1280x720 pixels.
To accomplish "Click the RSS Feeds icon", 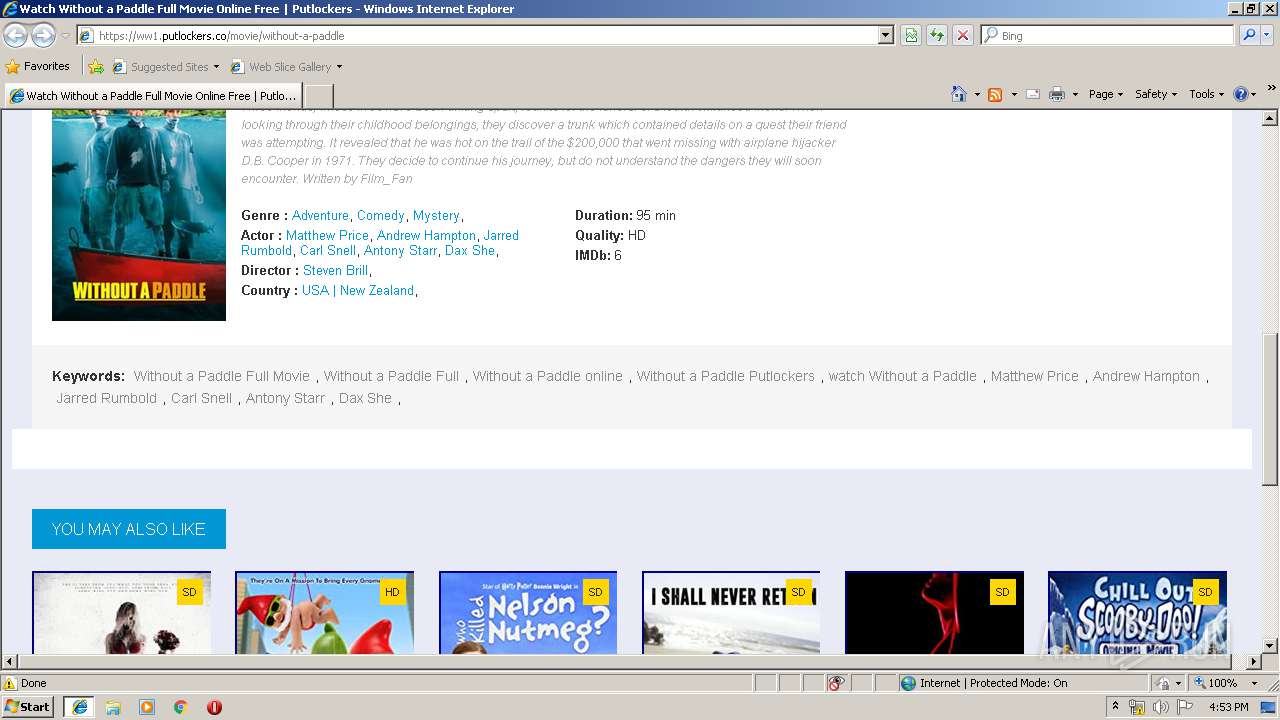I will click(995, 94).
